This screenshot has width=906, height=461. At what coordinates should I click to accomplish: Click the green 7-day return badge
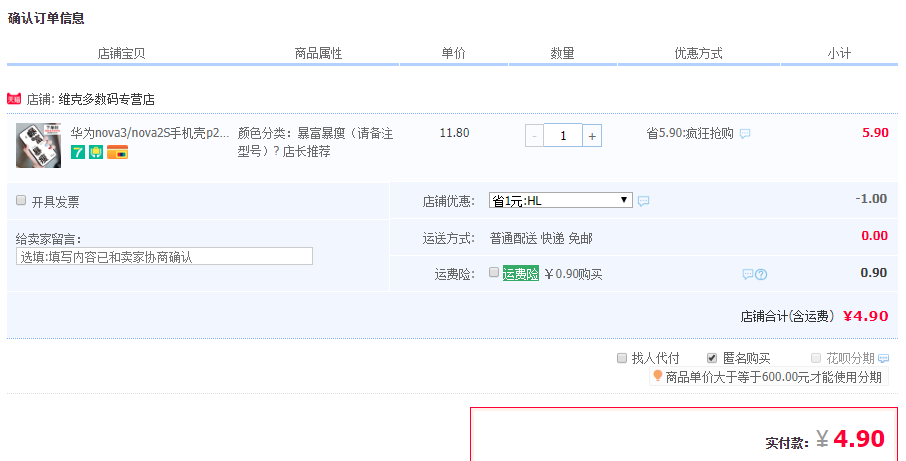click(x=78, y=153)
